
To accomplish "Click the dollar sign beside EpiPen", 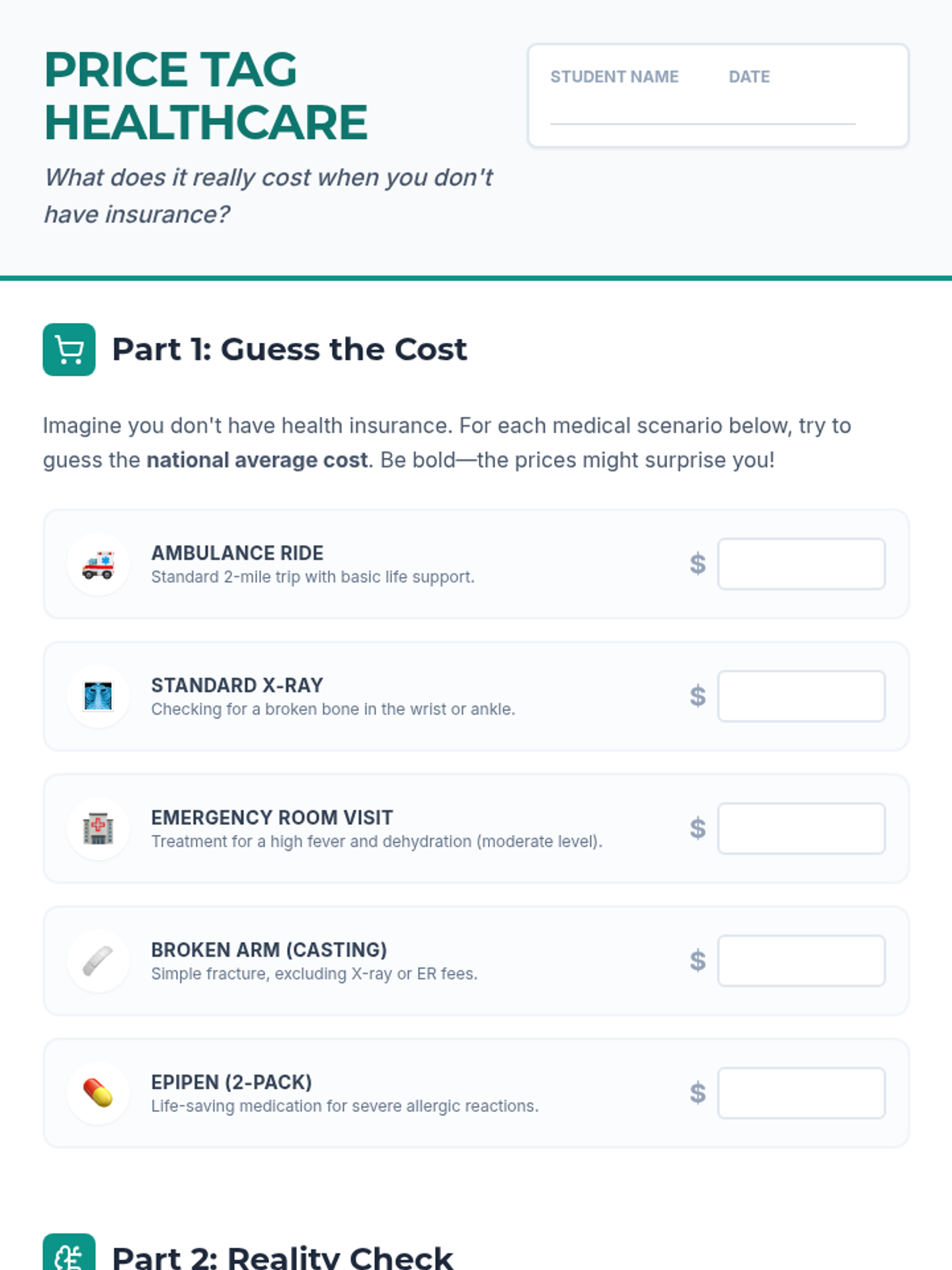I will click(697, 1093).
